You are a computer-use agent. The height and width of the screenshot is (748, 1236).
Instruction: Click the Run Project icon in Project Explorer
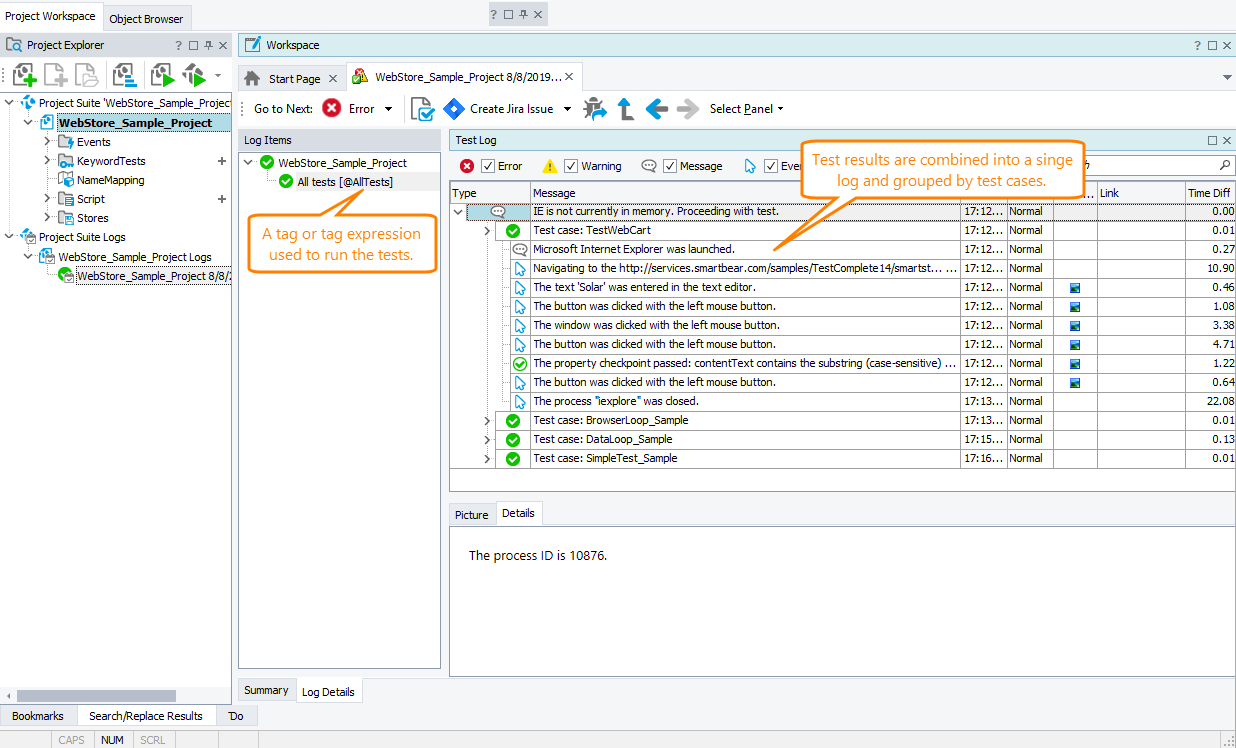click(x=160, y=75)
